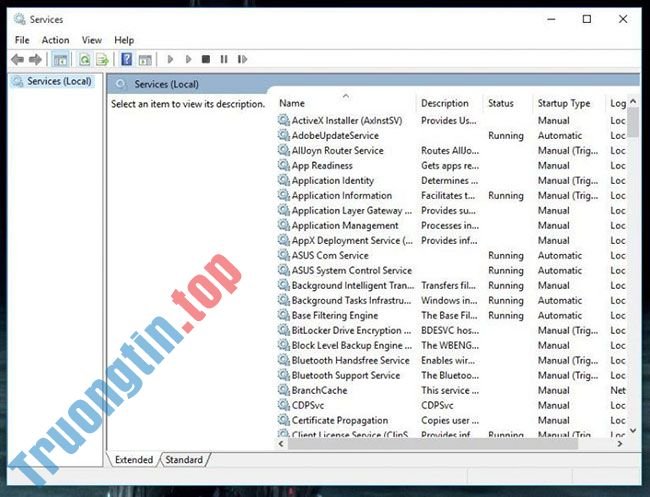
Task: Click gear icon beside Base Filtering Engine
Action: [284, 315]
